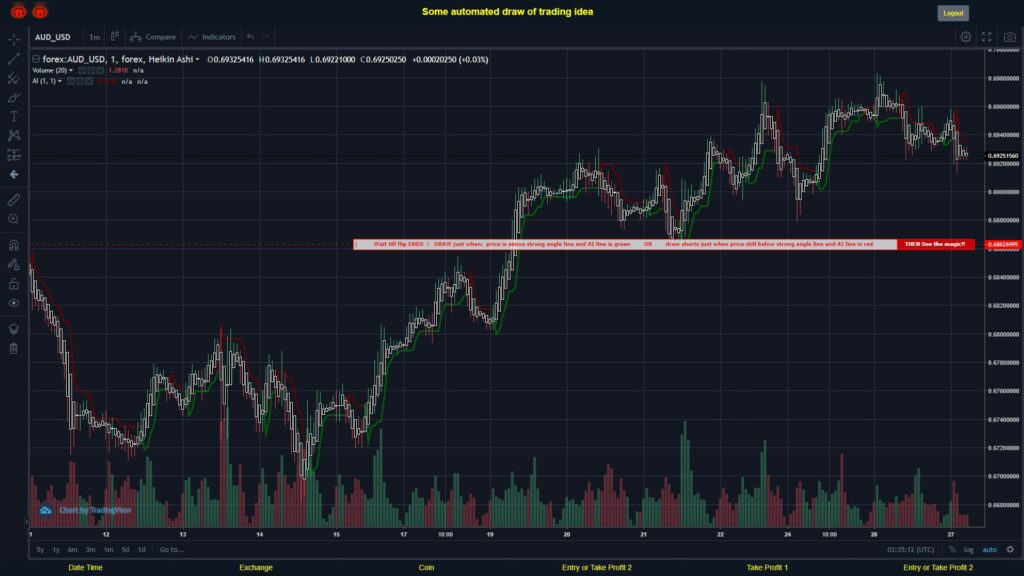Set range to 6m

[x=72, y=550]
